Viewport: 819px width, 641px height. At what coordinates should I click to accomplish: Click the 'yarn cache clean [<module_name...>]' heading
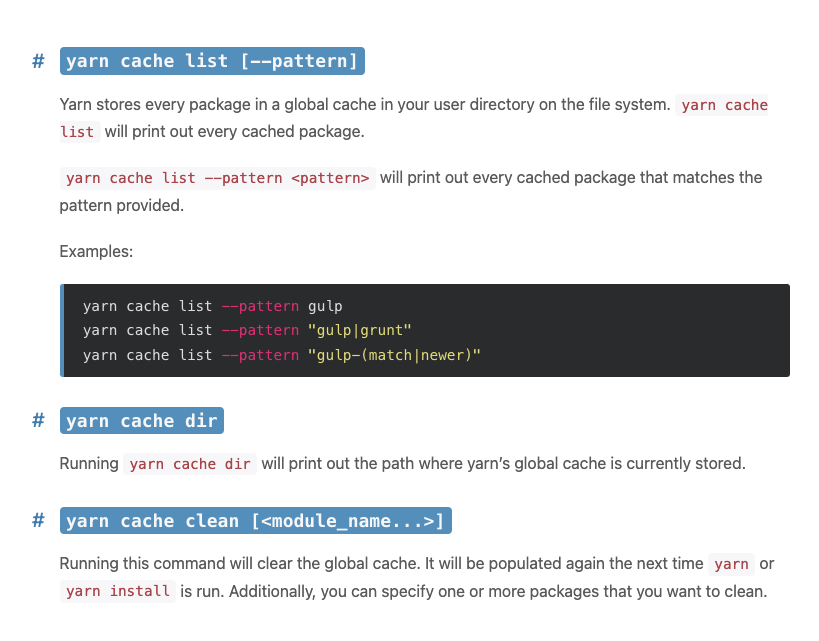pyautogui.click(x=255, y=520)
